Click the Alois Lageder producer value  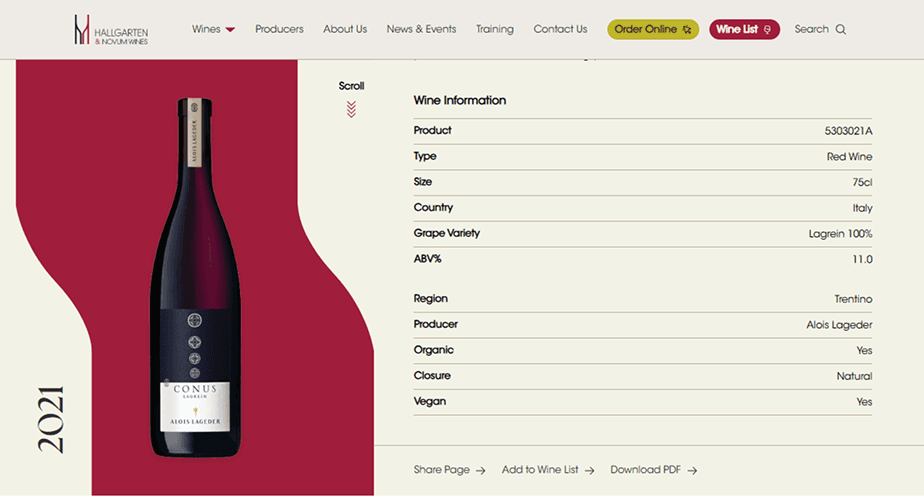839,325
